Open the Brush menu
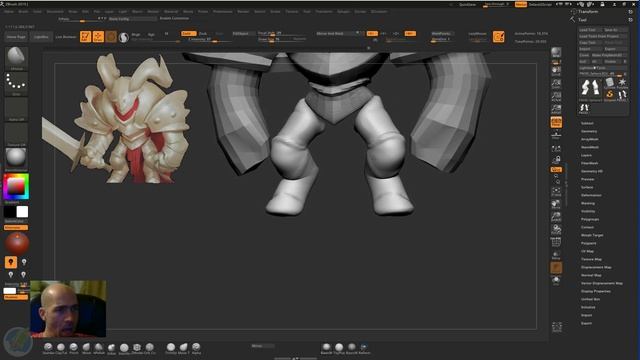Screen dimensions: 640x360 pyautogui.click(x=23, y=12)
